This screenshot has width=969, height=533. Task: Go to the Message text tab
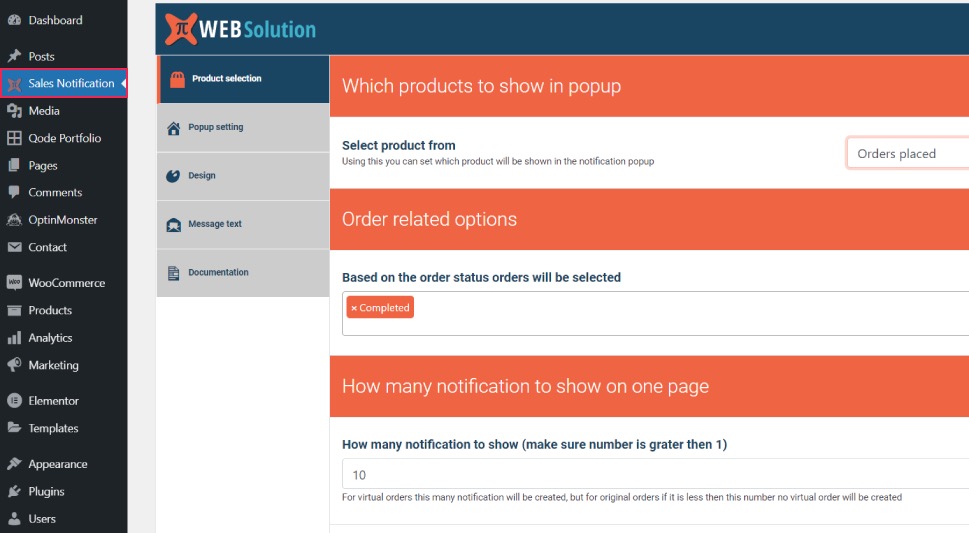[243, 224]
